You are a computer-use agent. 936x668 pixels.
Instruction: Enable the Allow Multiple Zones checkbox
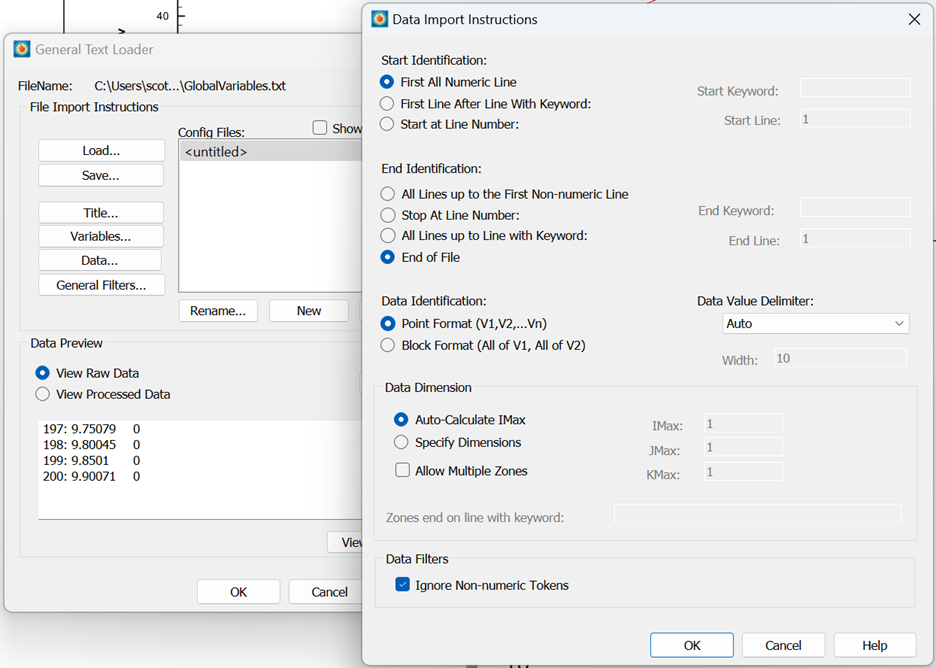402,470
